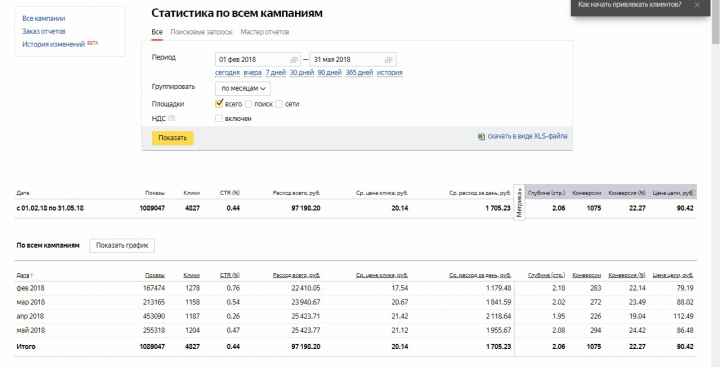Click the 'май 2018' row label
Screen dimensions: 720x367
(31, 330)
